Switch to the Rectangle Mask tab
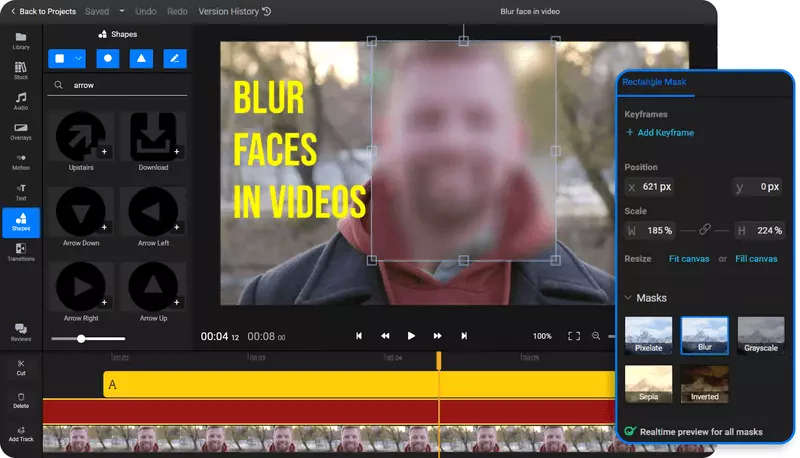 pos(654,82)
